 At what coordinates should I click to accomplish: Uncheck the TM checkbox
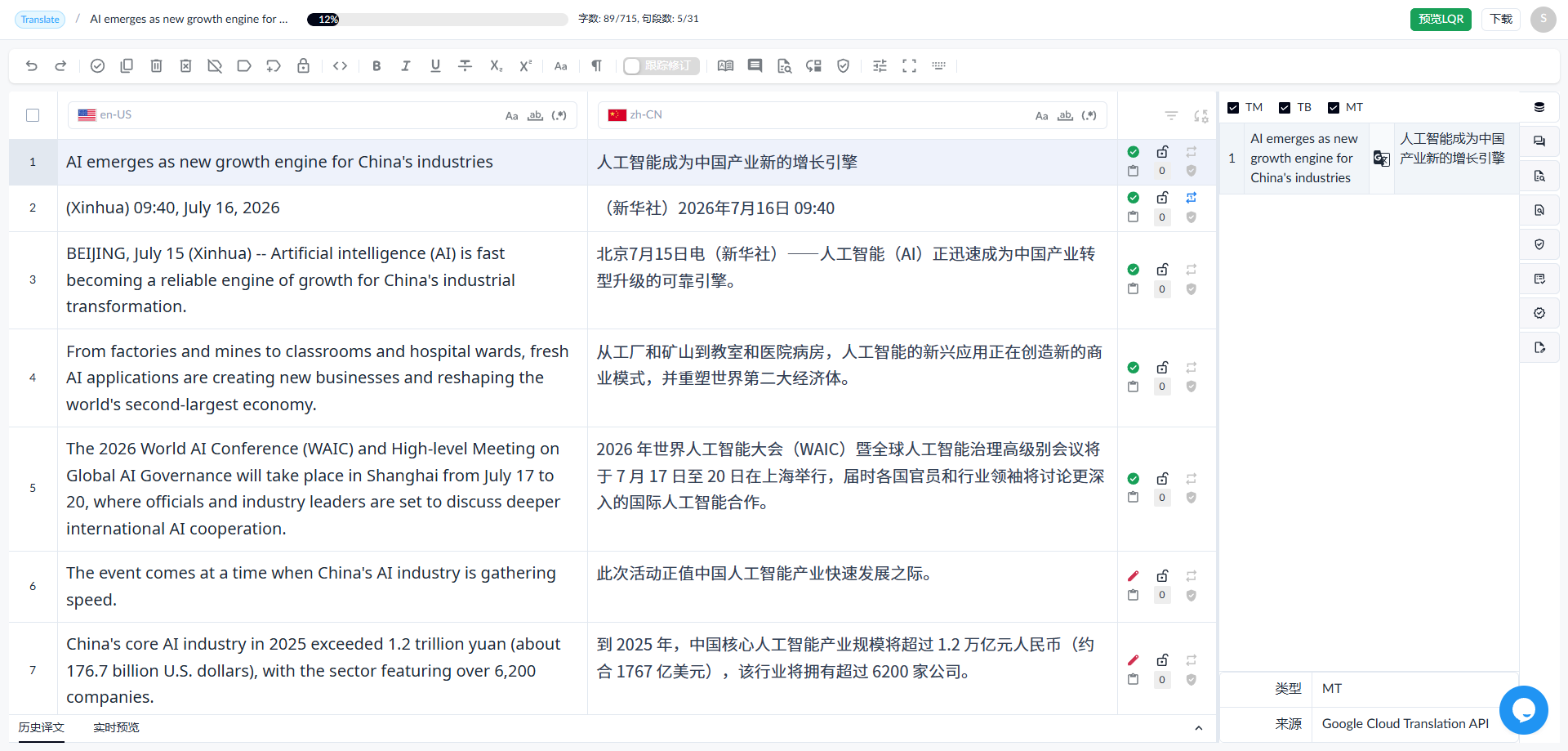[1233, 108]
